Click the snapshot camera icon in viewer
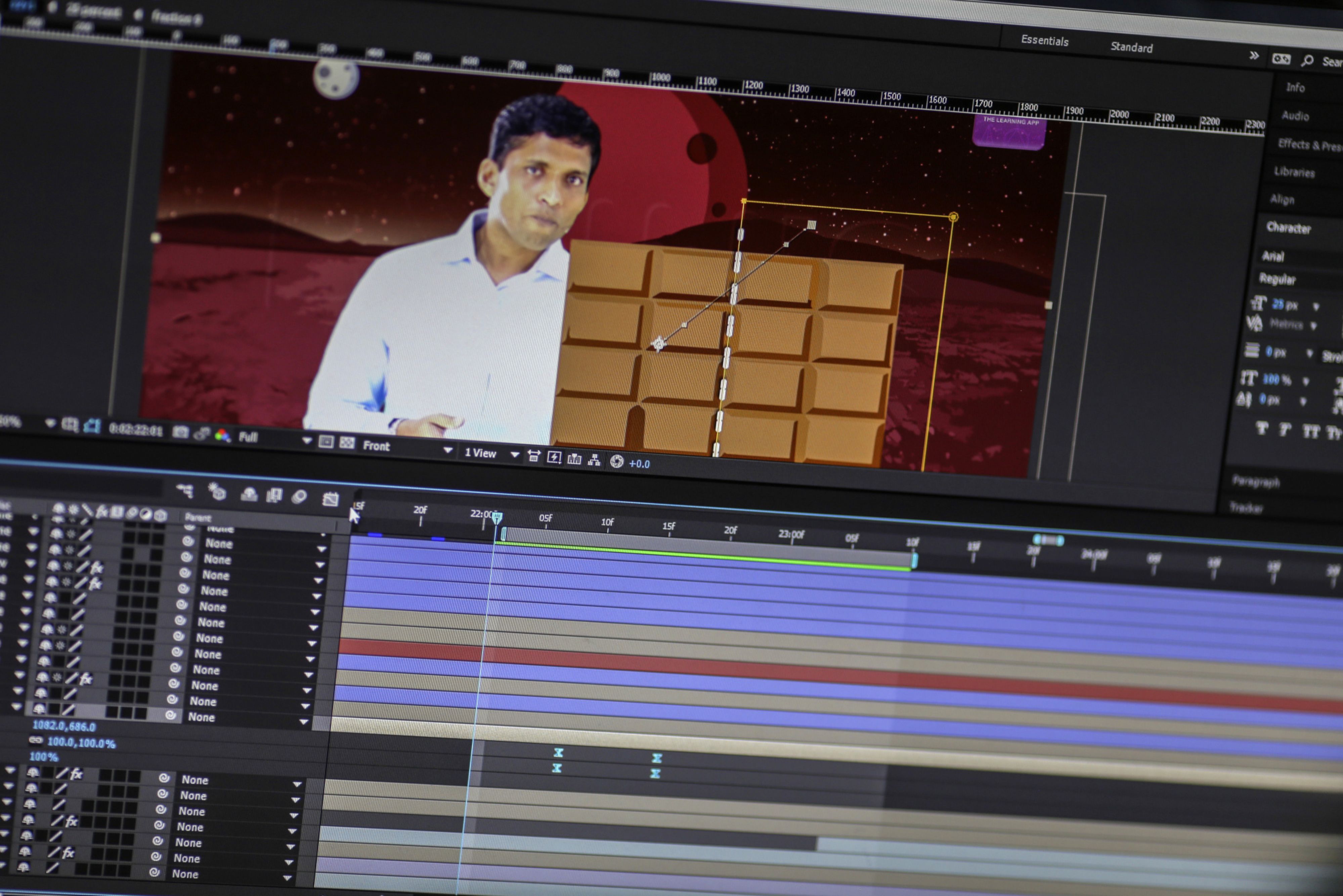Viewport: 1343px width, 896px height. point(180,432)
